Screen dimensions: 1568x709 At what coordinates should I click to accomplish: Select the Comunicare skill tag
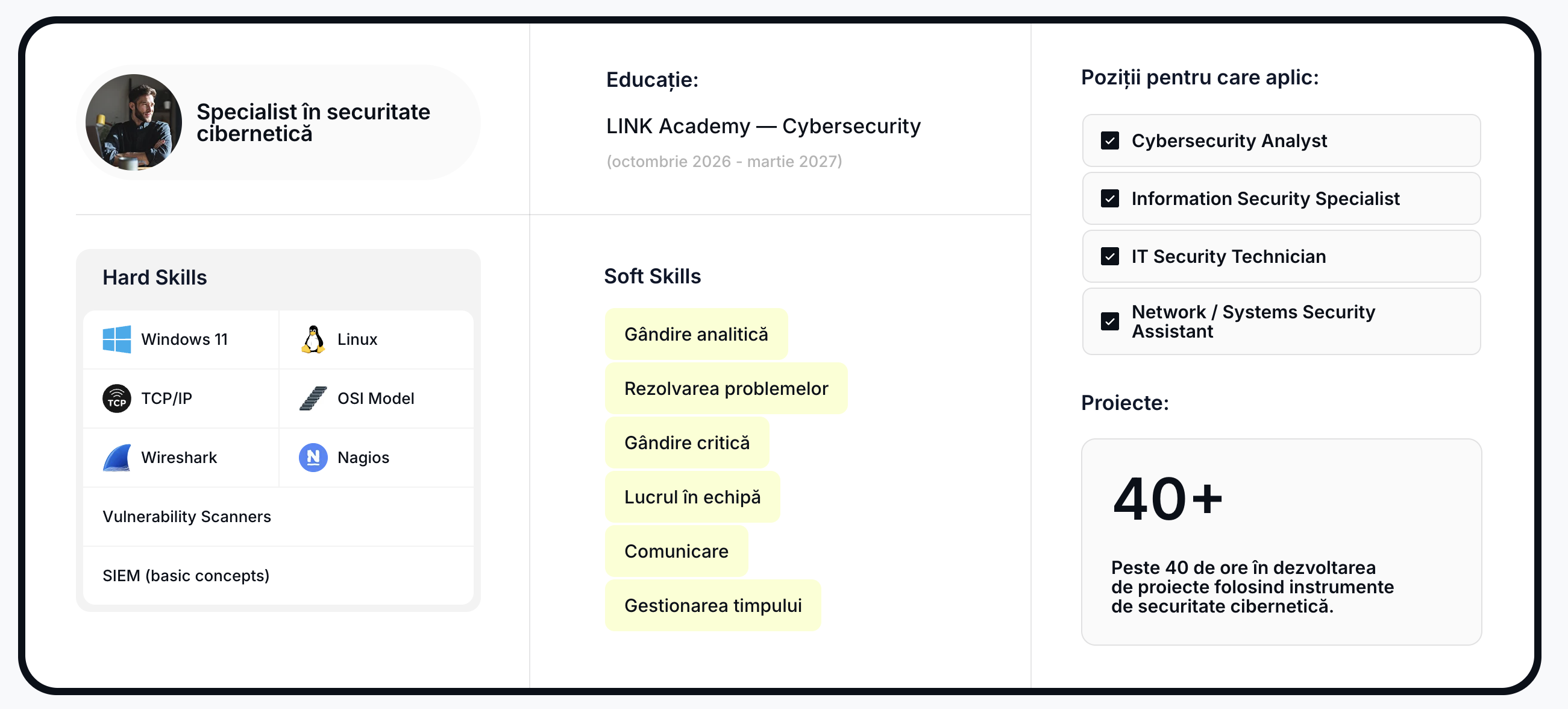pos(676,550)
